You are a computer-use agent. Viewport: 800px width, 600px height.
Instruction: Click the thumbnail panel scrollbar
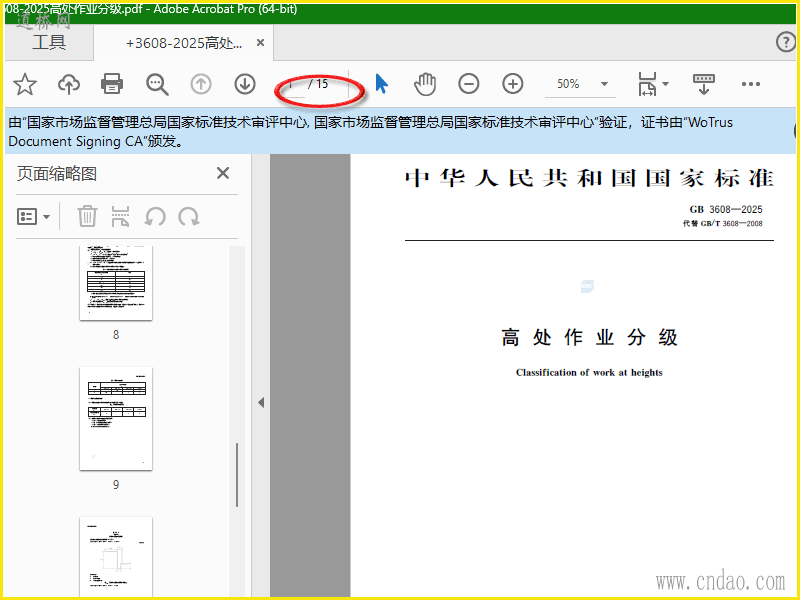pos(237,474)
